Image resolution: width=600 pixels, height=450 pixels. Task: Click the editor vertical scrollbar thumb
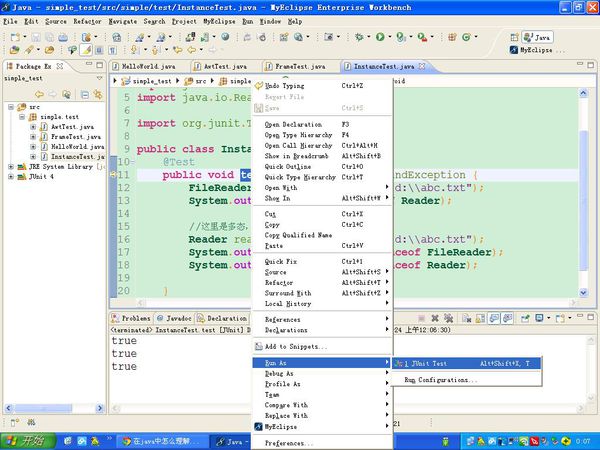point(583,200)
